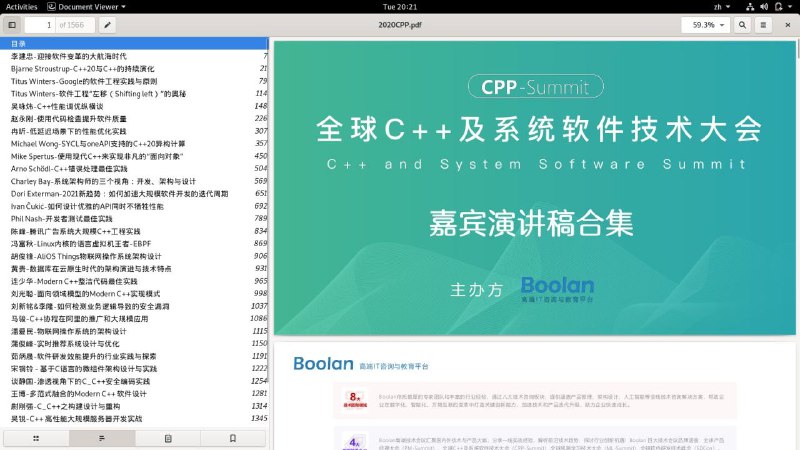
Task: Select Ivan Čukić API outline entry
Action: (x=134, y=206)
